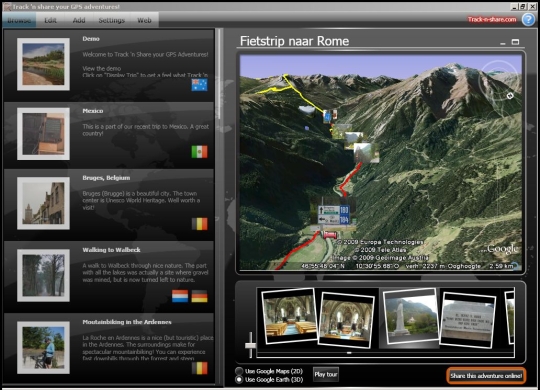
Task: Click the Mexican flag on Mexico trip
Action: tap(199, 152)
